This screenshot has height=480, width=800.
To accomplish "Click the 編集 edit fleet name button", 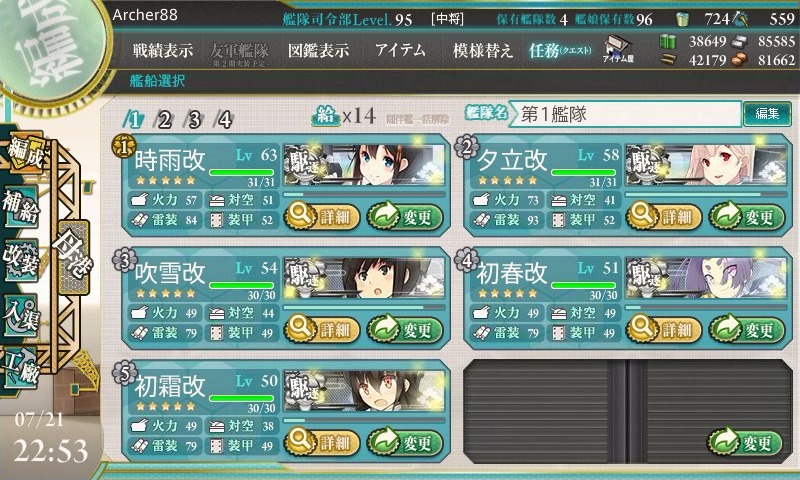I will click(x=767, y=113).
